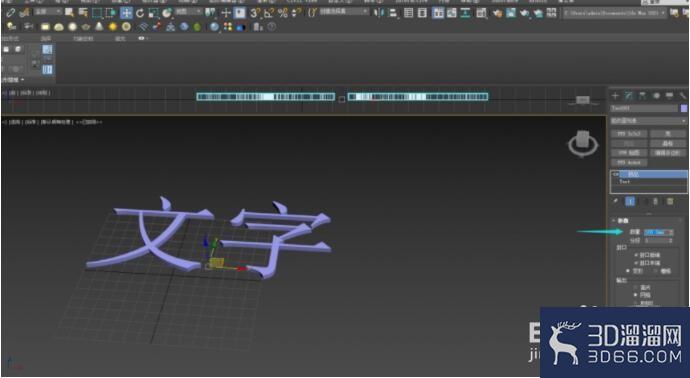Open the Select by Name dialog
The width and height of the screenshot is (690, 378).
click(x=83, y=13)
